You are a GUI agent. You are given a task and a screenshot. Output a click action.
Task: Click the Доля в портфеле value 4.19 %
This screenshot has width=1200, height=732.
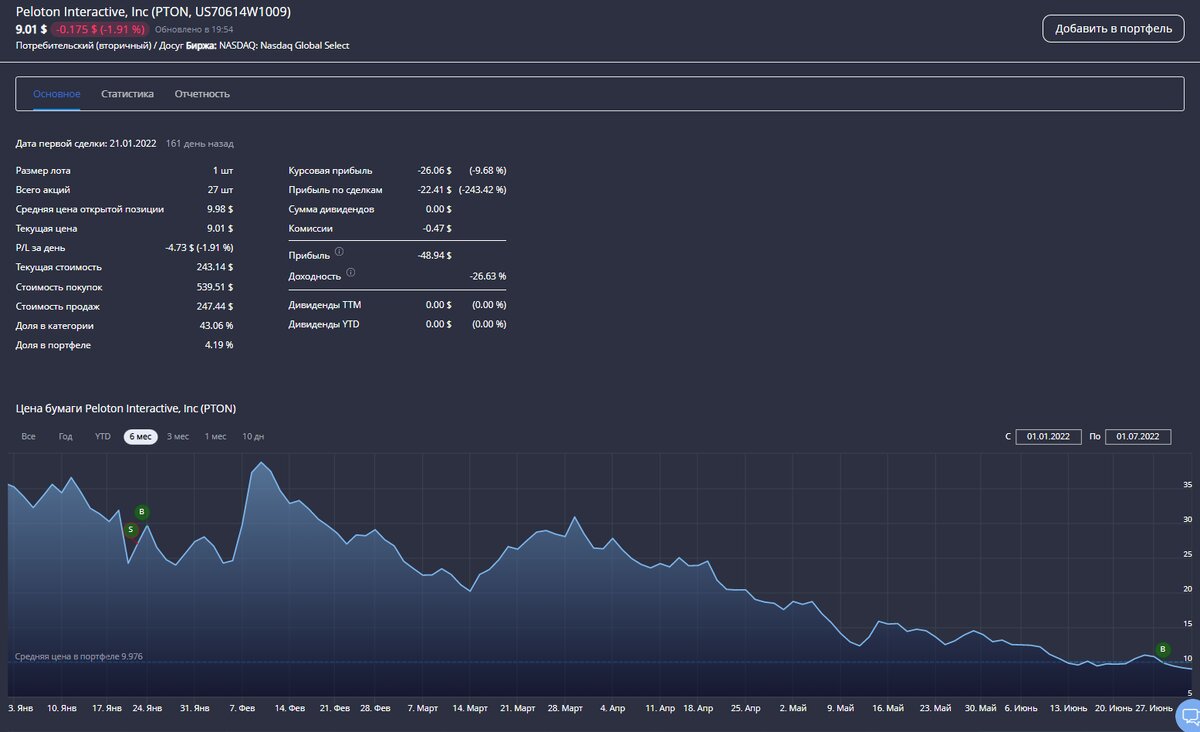pos(219,345)
